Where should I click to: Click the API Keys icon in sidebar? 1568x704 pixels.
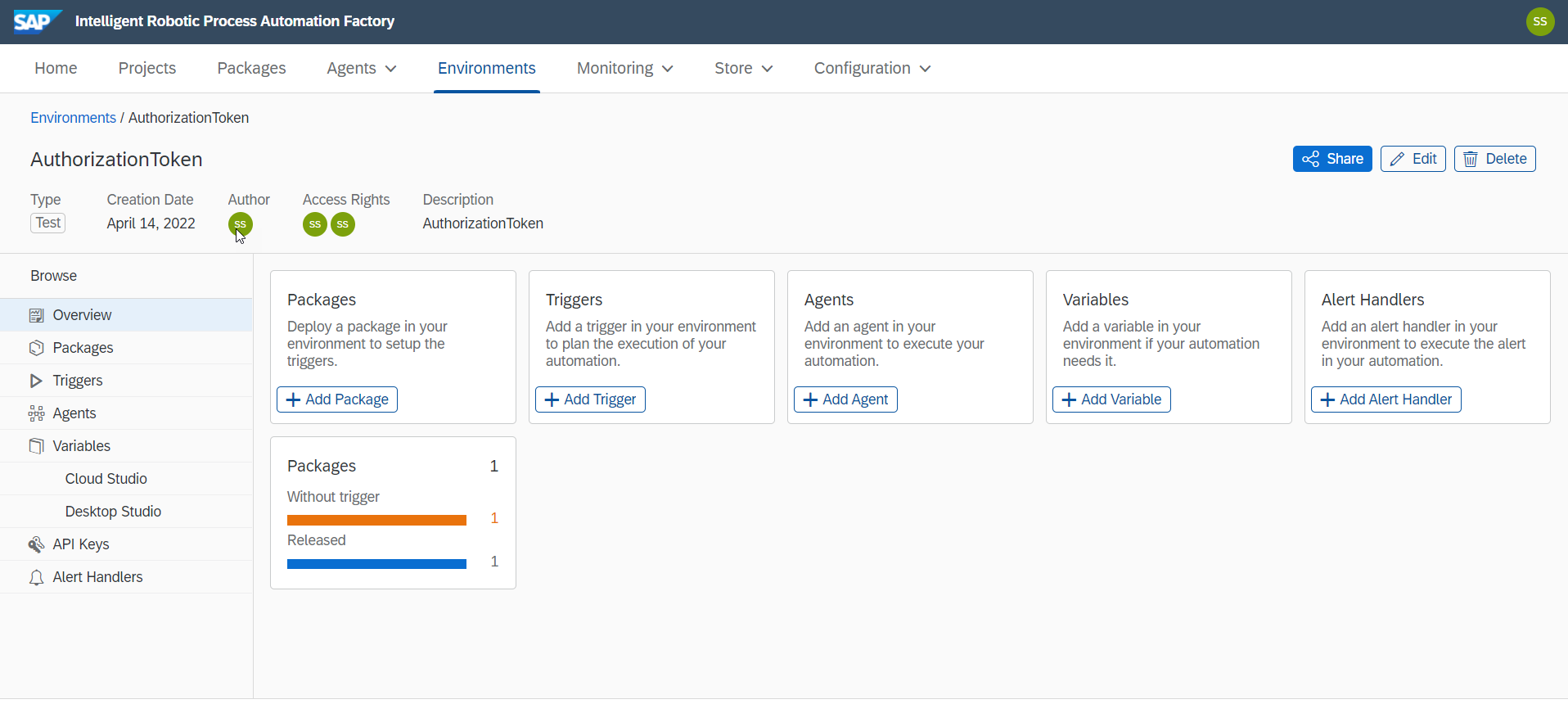coord(36,544)
